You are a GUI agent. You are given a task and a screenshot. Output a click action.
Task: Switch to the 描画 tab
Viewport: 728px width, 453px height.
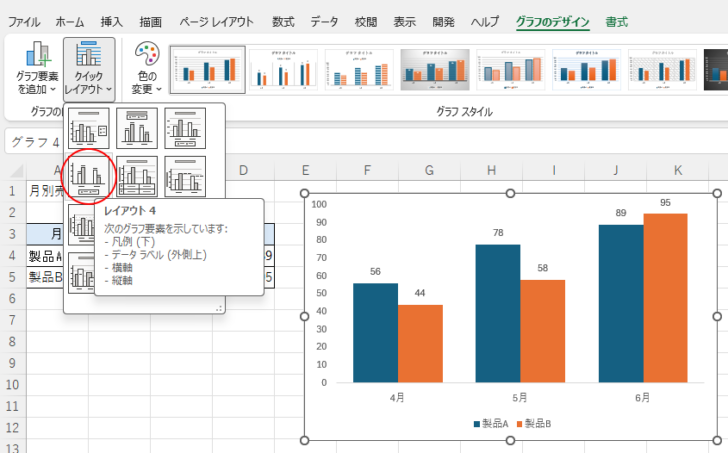point(150,22)
